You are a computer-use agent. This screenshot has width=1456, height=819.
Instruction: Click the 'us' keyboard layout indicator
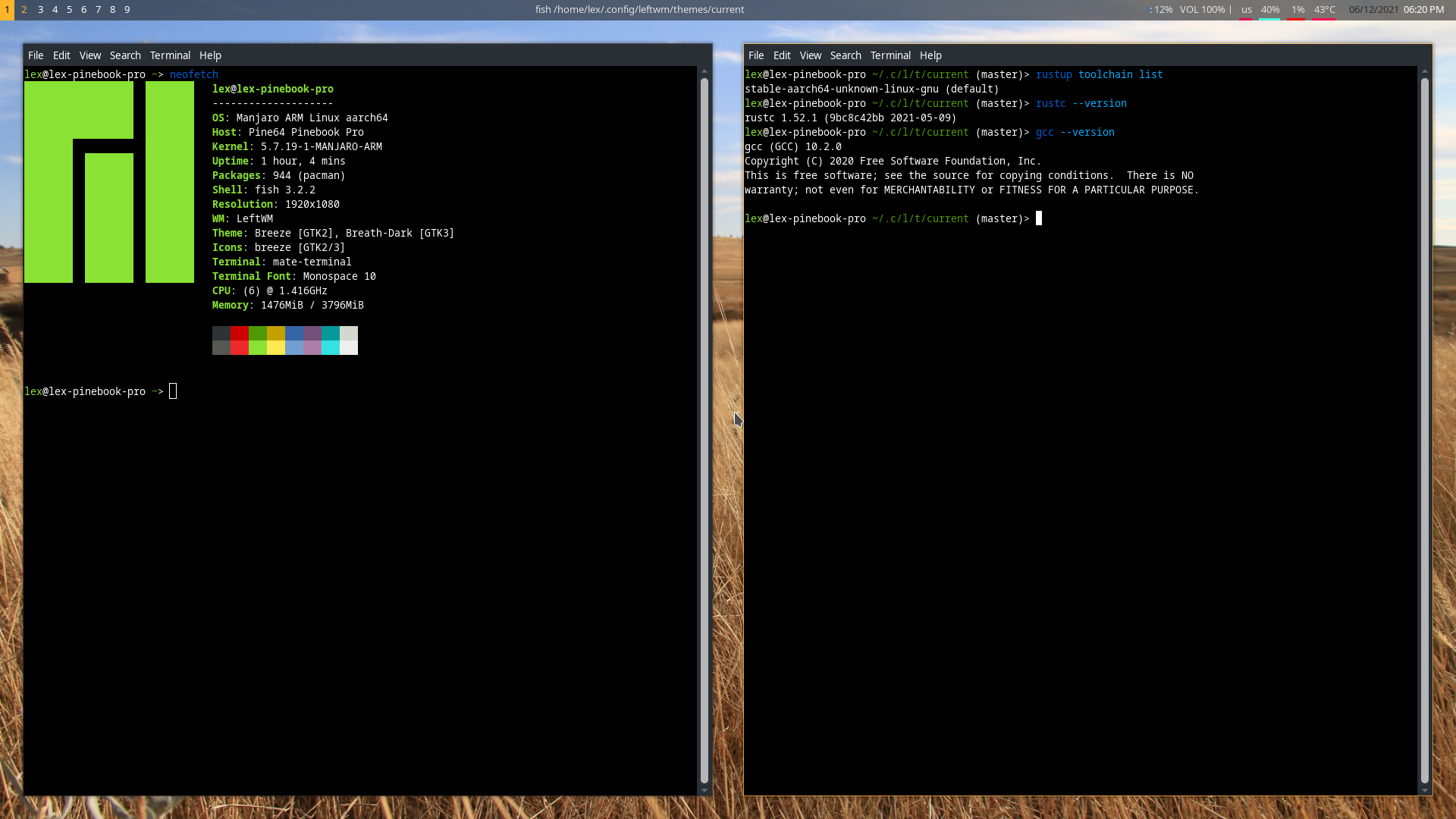point(1246,10)
